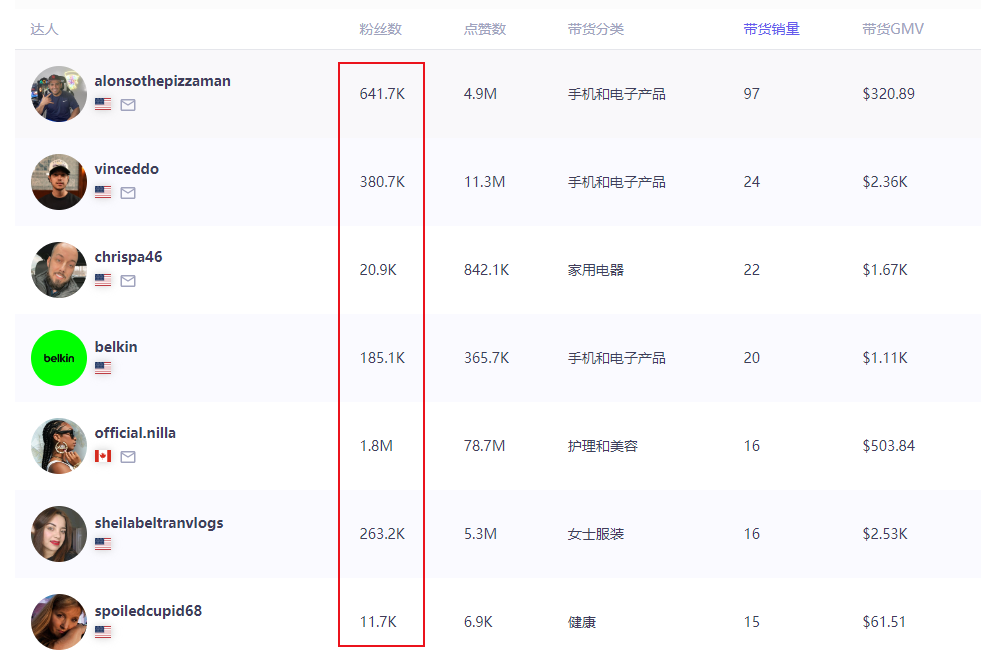Click the email icon under official.nilla
This screenshot has height=666, width=981.
(128, 457)
